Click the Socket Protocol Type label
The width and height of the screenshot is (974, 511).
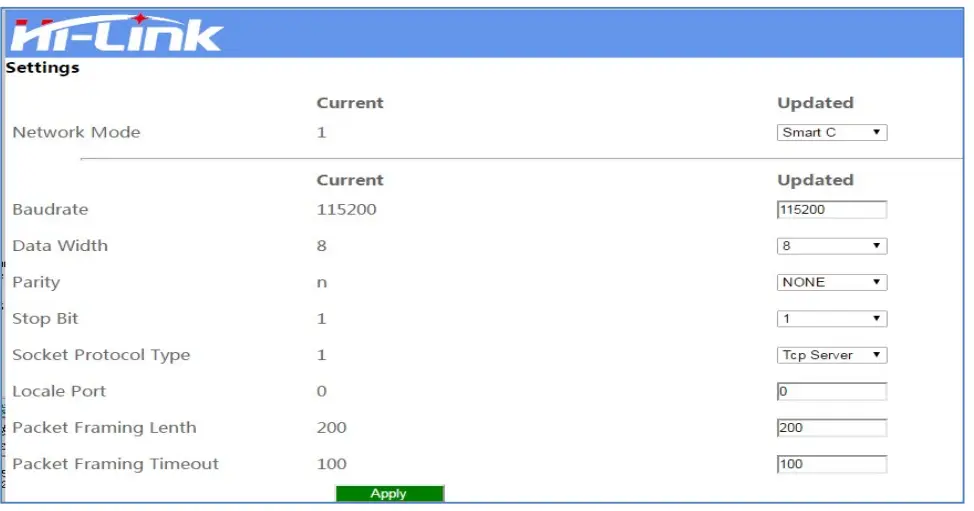(x=101, y=355)
